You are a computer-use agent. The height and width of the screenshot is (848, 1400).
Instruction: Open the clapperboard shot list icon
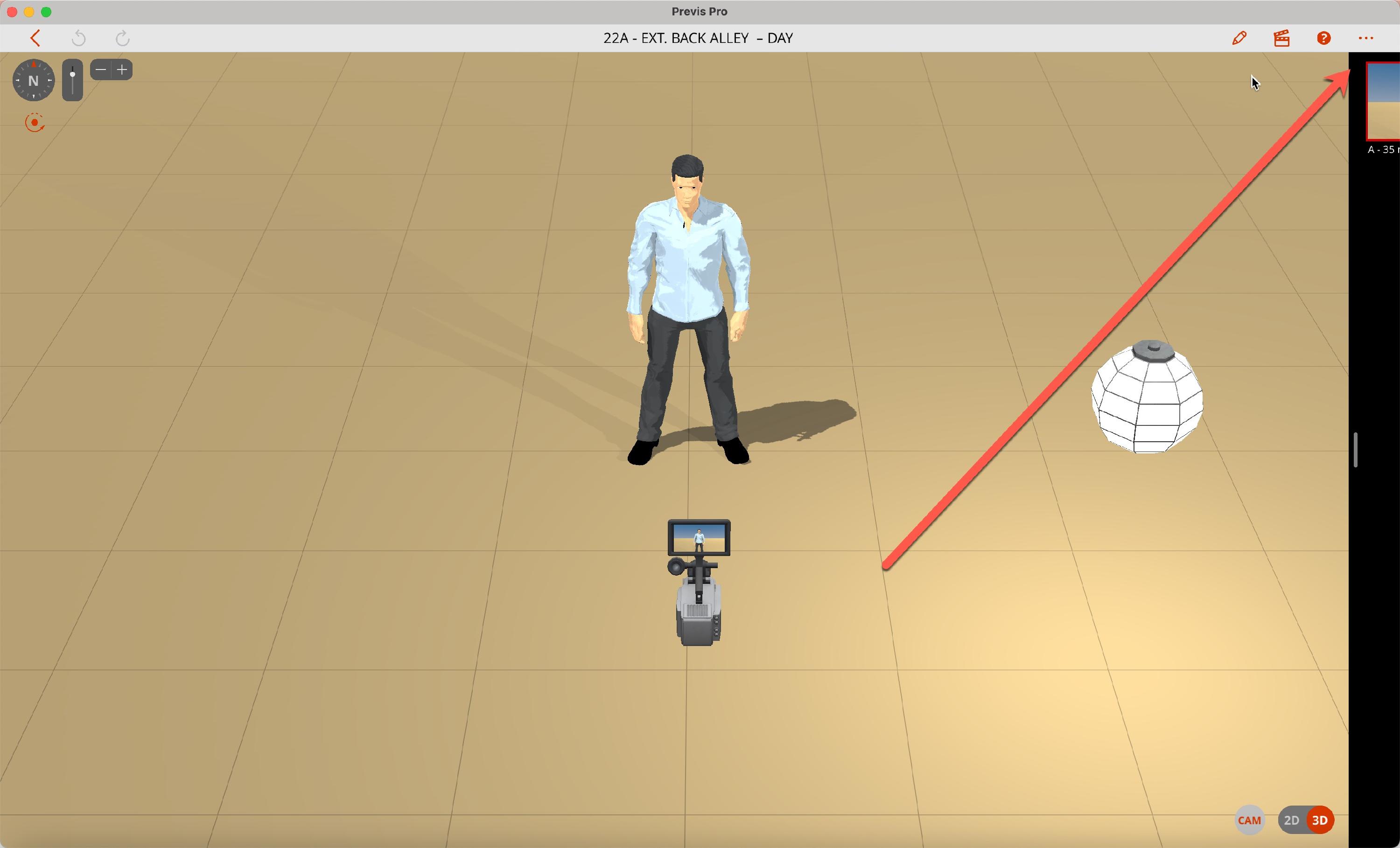(1281, 38)
